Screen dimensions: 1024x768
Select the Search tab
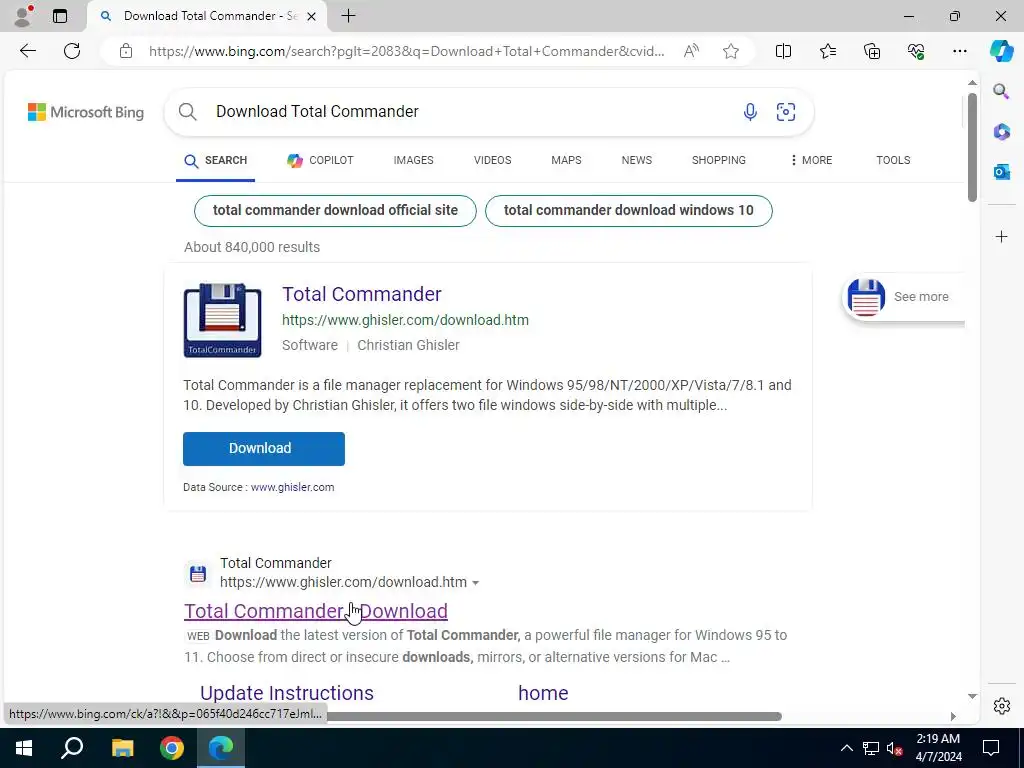click(216, 161)
